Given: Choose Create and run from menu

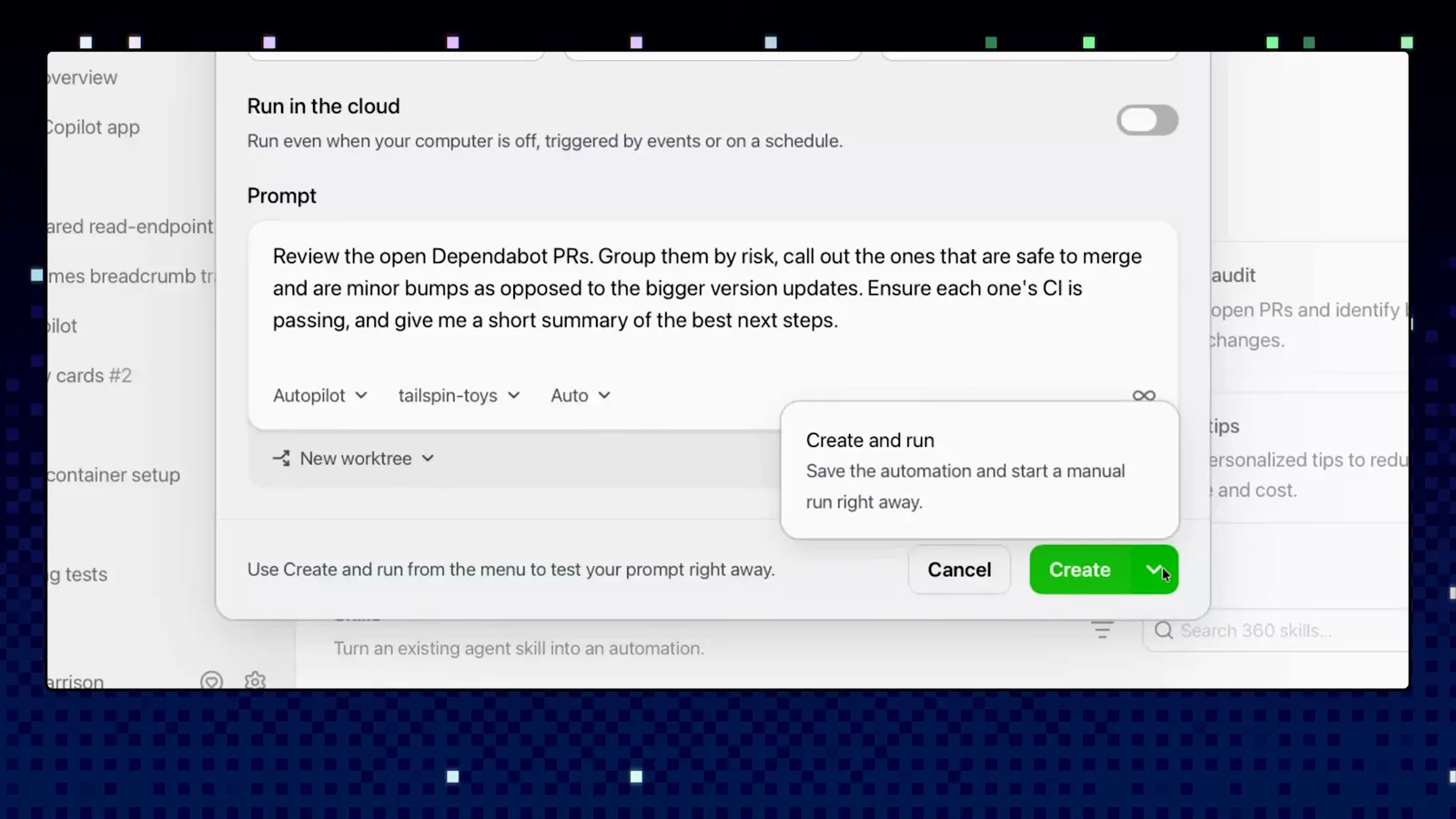Looking at the screenshot, I should point(979,470).
